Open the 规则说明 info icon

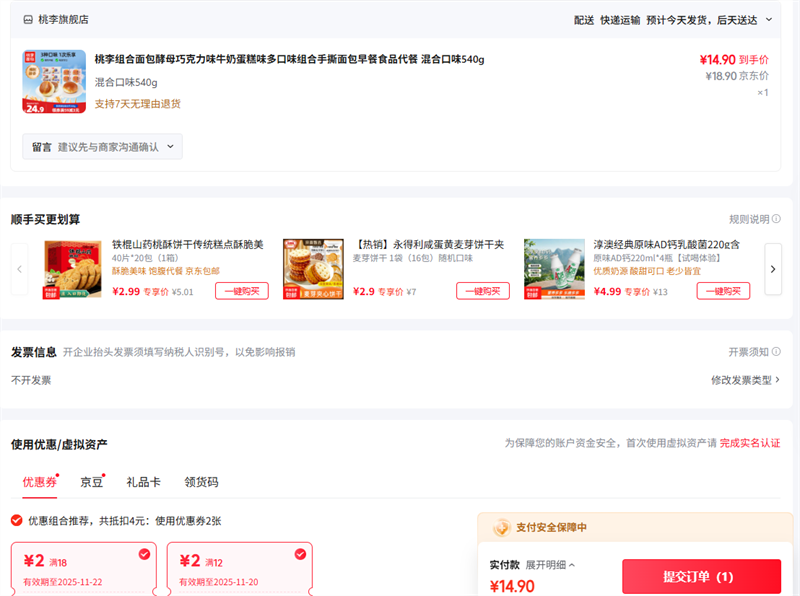click(776, 219)
